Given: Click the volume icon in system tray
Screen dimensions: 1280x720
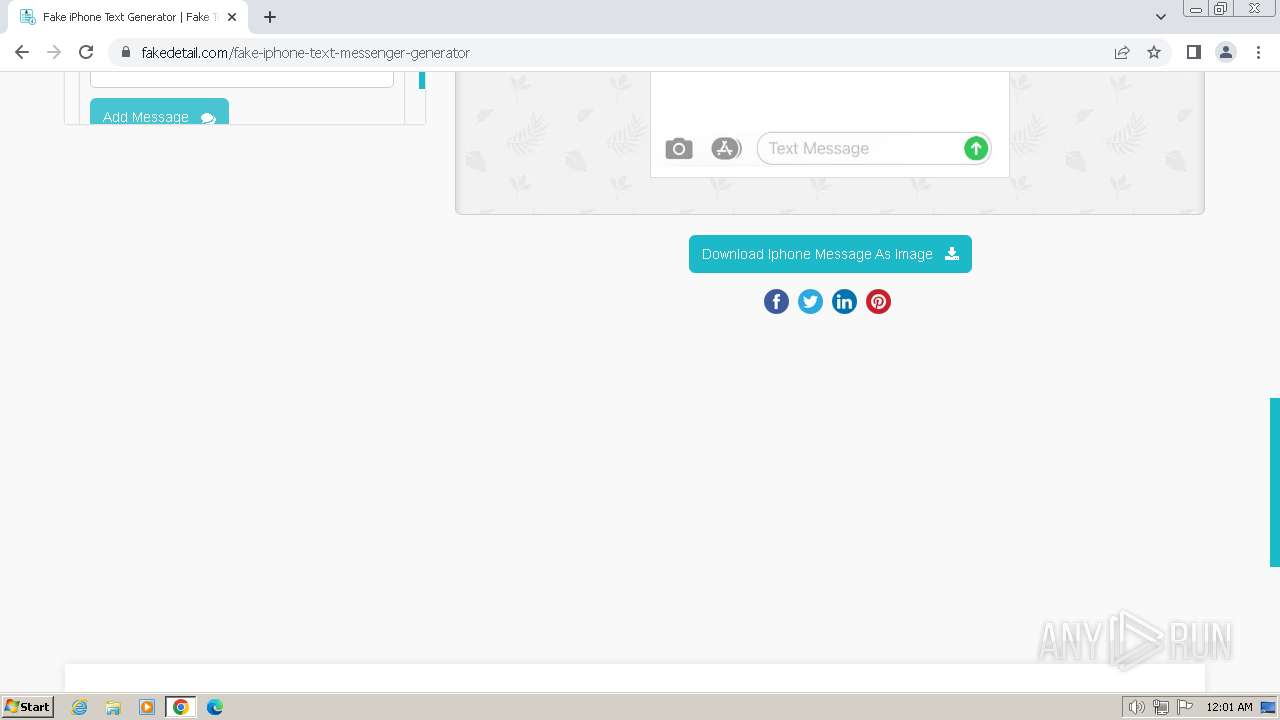Looking at the screenshot, I should [x=1137, y=707].
